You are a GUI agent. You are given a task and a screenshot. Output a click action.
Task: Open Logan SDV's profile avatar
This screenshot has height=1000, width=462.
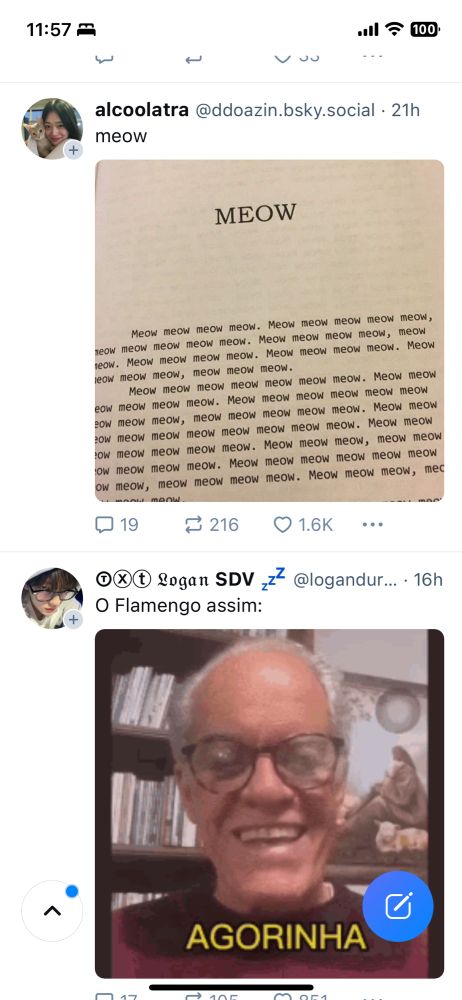(x=52, y=598)
